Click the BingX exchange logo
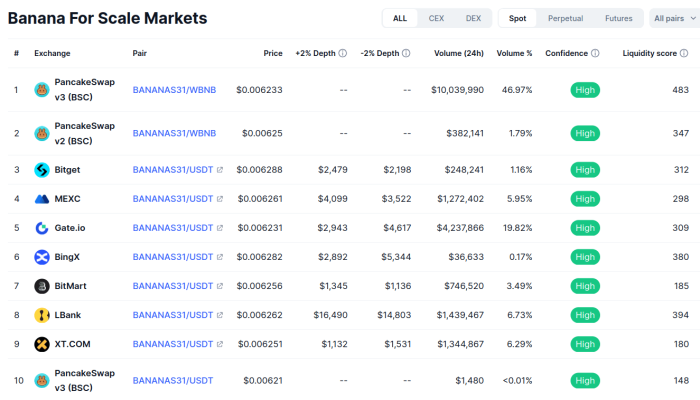700x400 pixels. click(x=42, y=257)
